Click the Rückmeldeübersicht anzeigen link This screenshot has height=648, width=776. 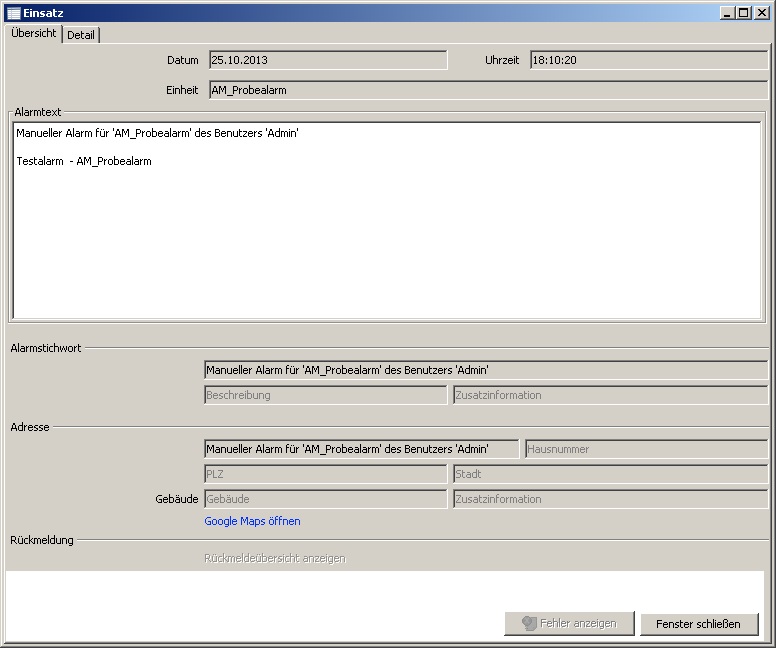(274, 558)
